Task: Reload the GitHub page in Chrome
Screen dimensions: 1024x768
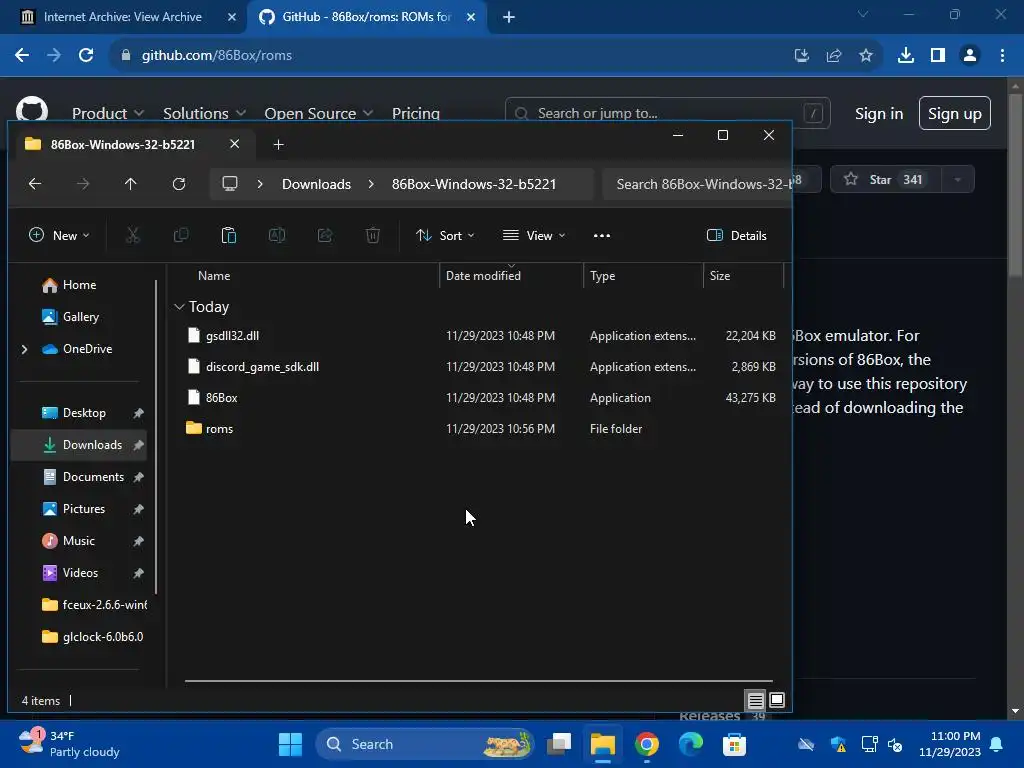Action: (86, 56)
